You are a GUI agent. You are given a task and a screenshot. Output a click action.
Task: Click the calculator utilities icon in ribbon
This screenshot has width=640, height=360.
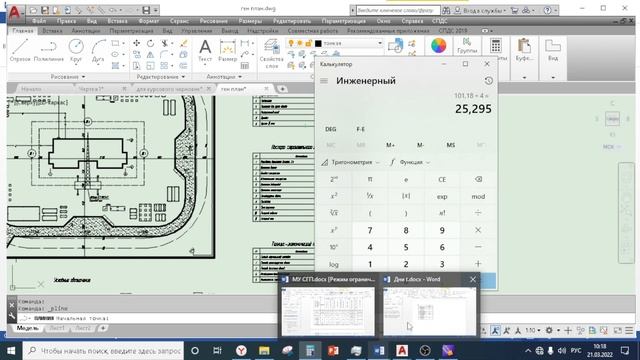click(496, 46)
